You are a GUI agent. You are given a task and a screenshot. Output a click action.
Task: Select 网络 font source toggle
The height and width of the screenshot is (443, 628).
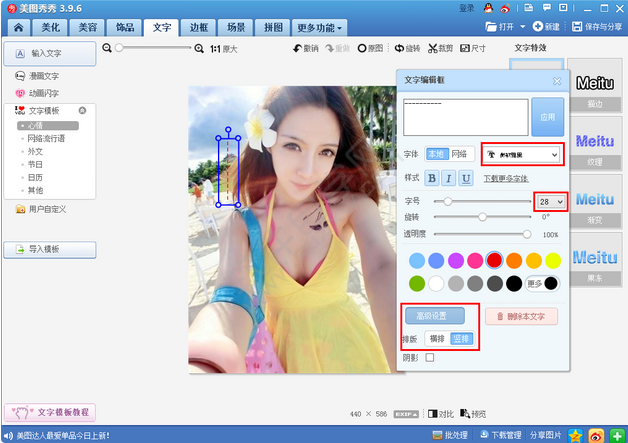pos(459,154)
